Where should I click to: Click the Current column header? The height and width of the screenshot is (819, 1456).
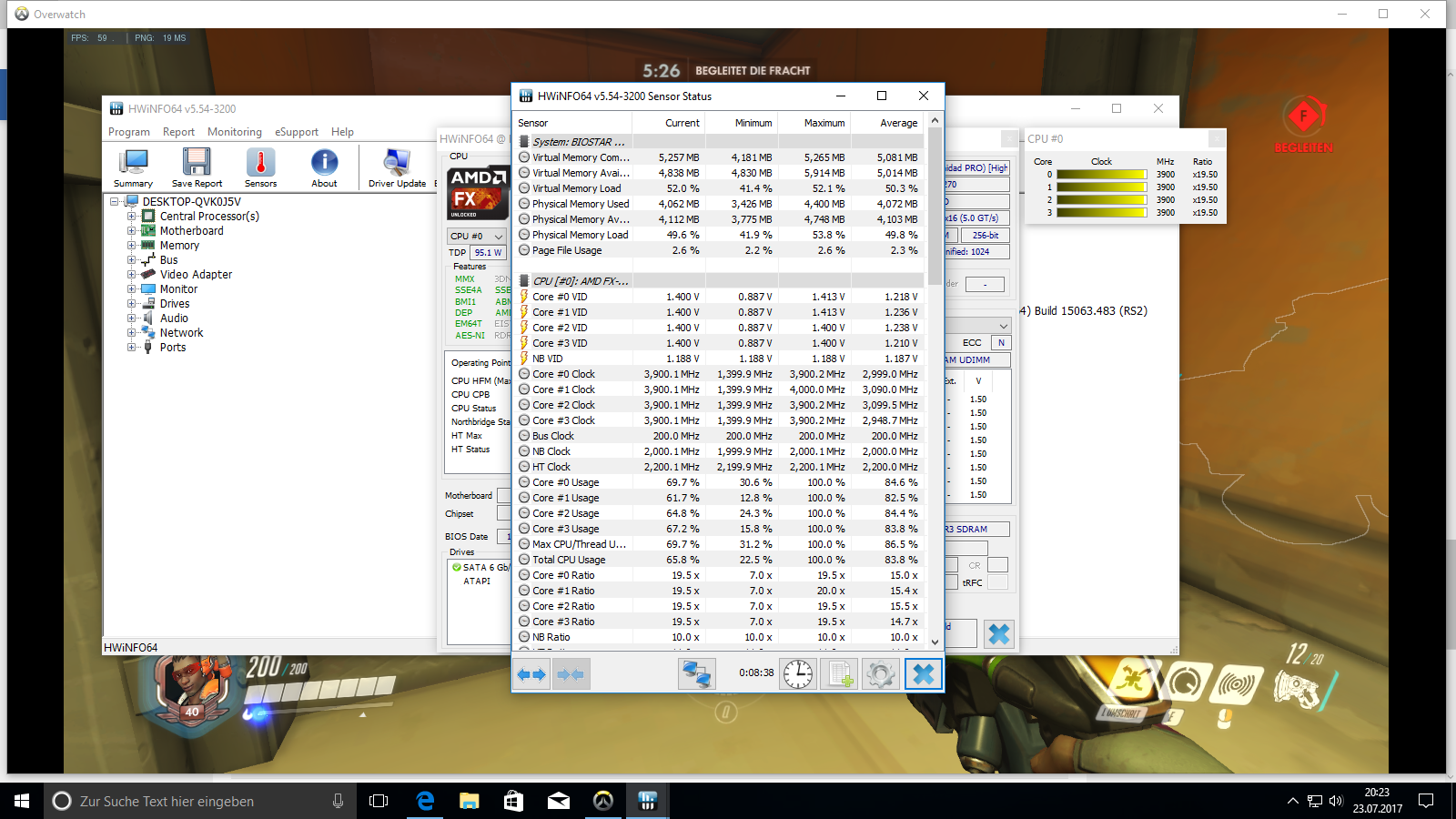[669, 123]
